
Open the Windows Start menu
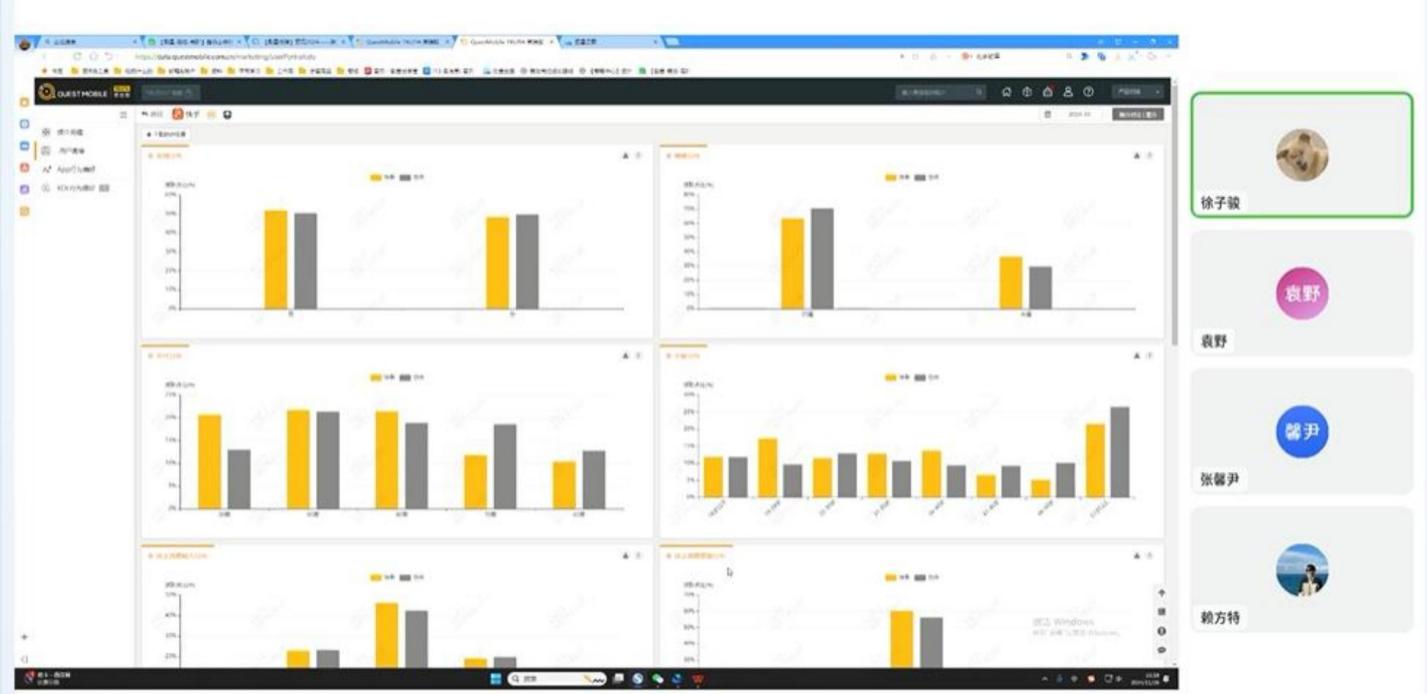[495, 679]
